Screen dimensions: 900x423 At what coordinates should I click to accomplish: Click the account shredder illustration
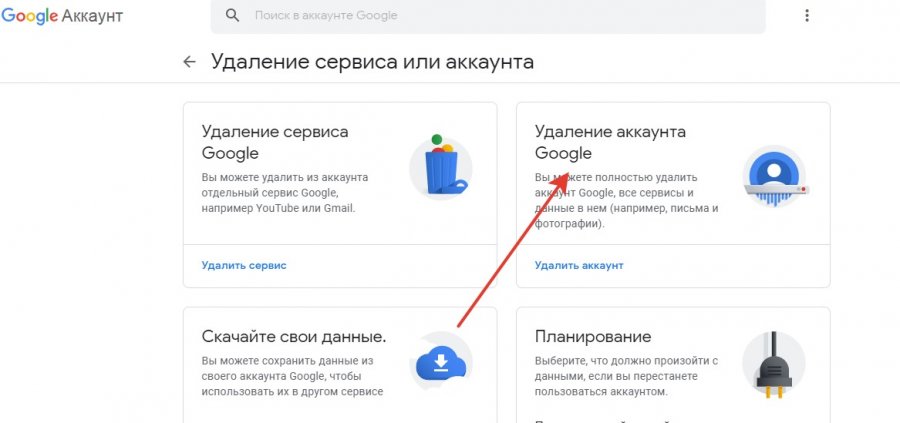[774, 176]
